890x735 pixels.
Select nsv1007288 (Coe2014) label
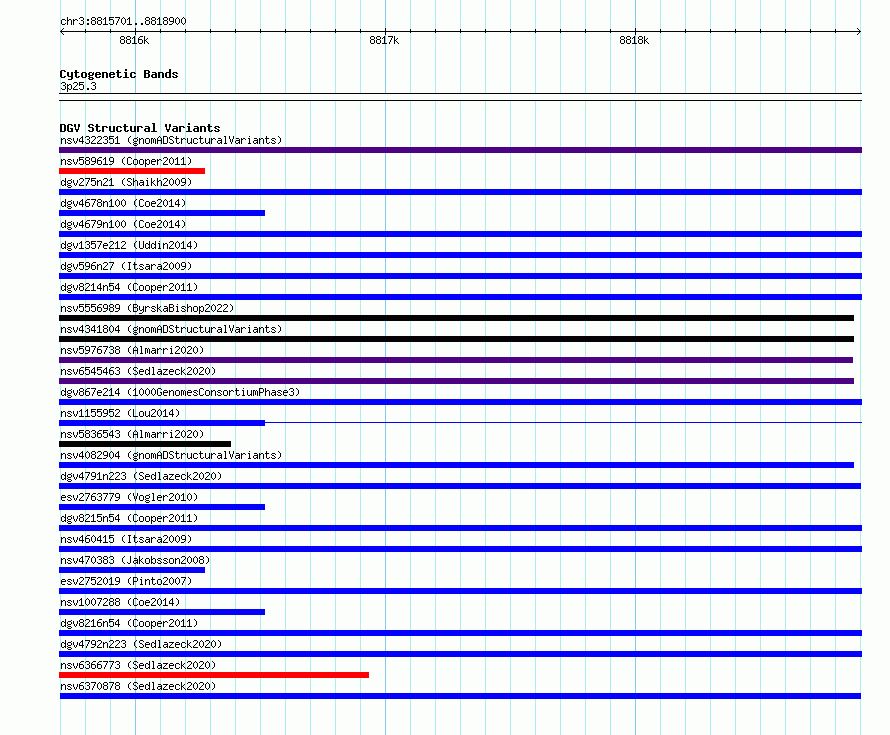point(120,602)
